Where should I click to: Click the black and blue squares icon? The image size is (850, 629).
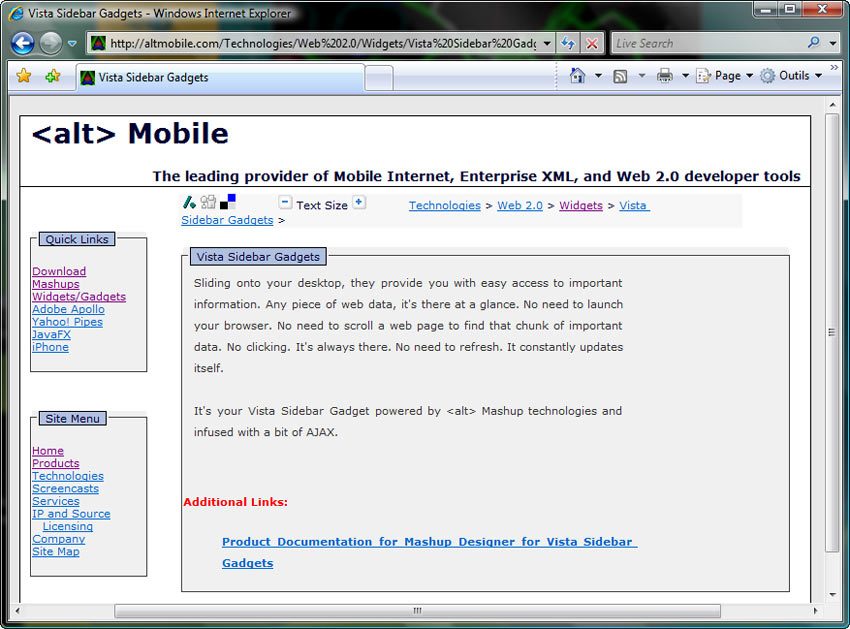228,202
